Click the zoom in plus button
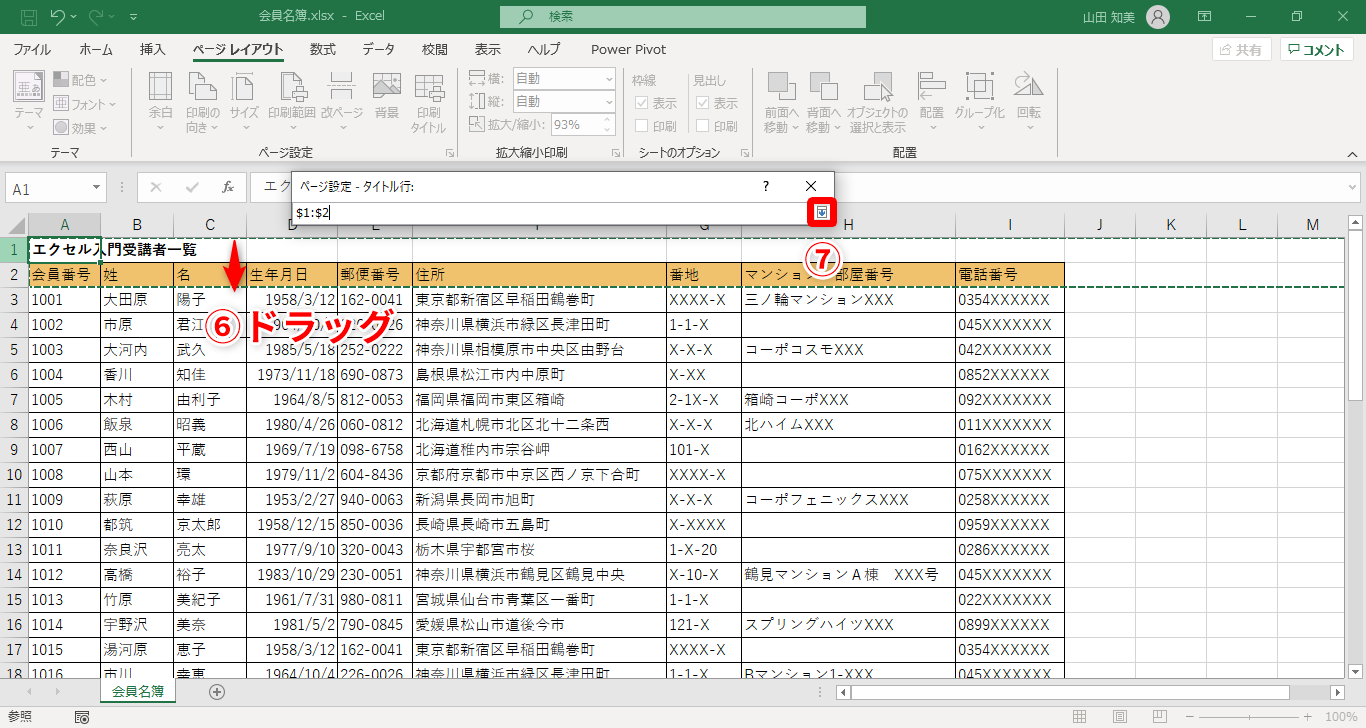Screen dimensions: 1366x728 pyautogui.click(x=1309, y=717)
